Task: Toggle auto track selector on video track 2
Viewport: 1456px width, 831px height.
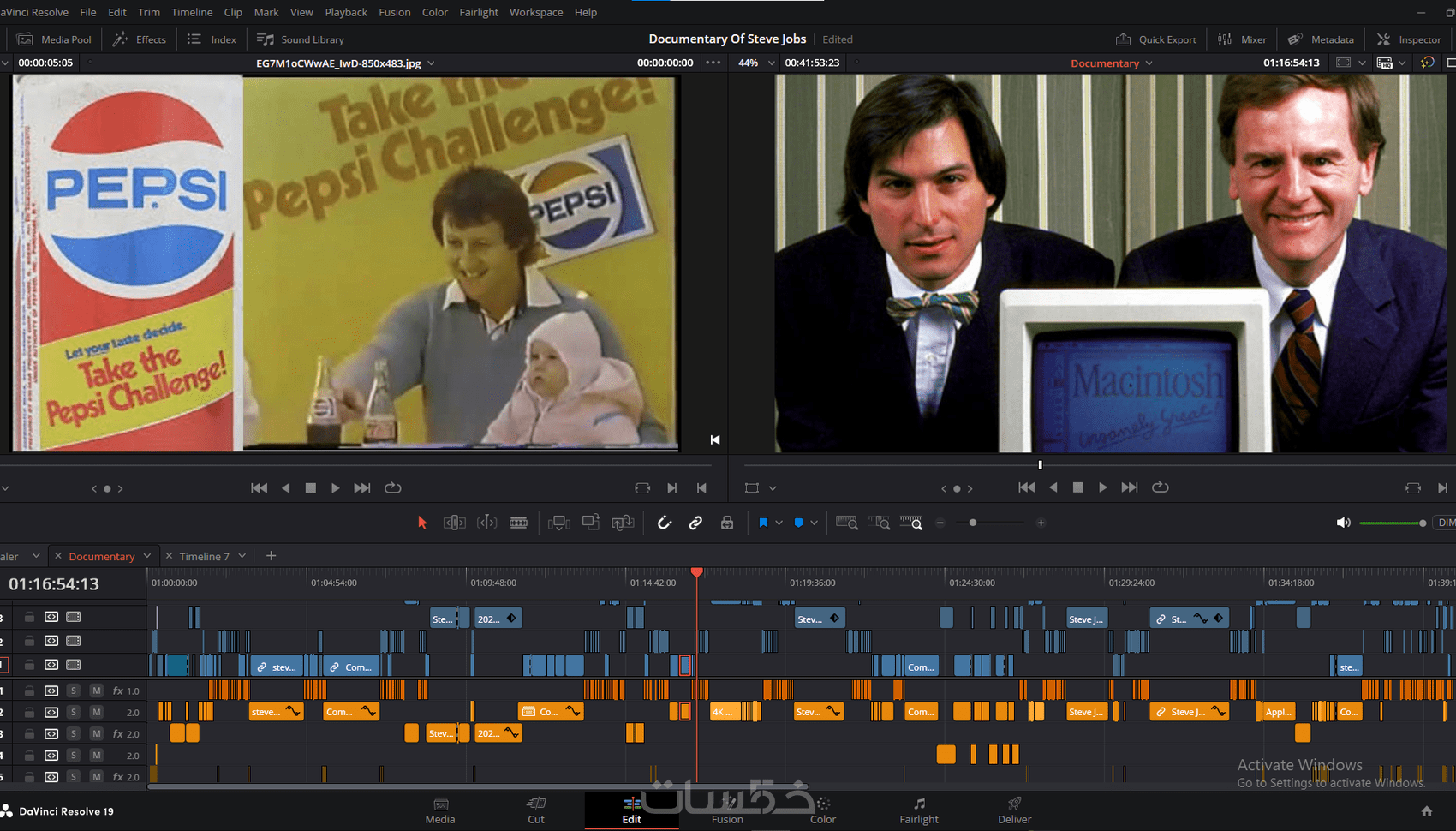Action: [x=51, y=641]
